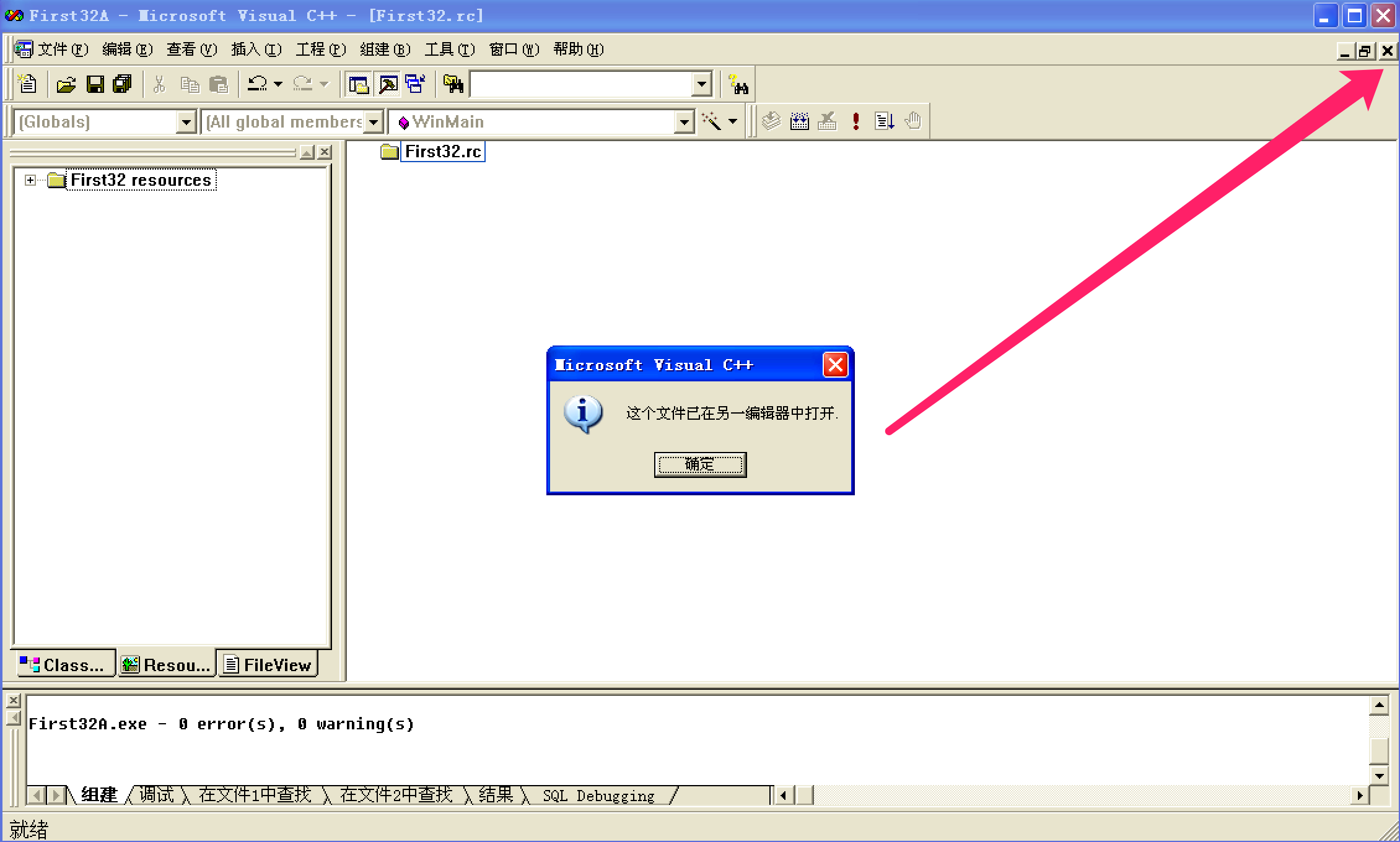
Task: Open the All global members dropdown
Action: click(373, 121)
